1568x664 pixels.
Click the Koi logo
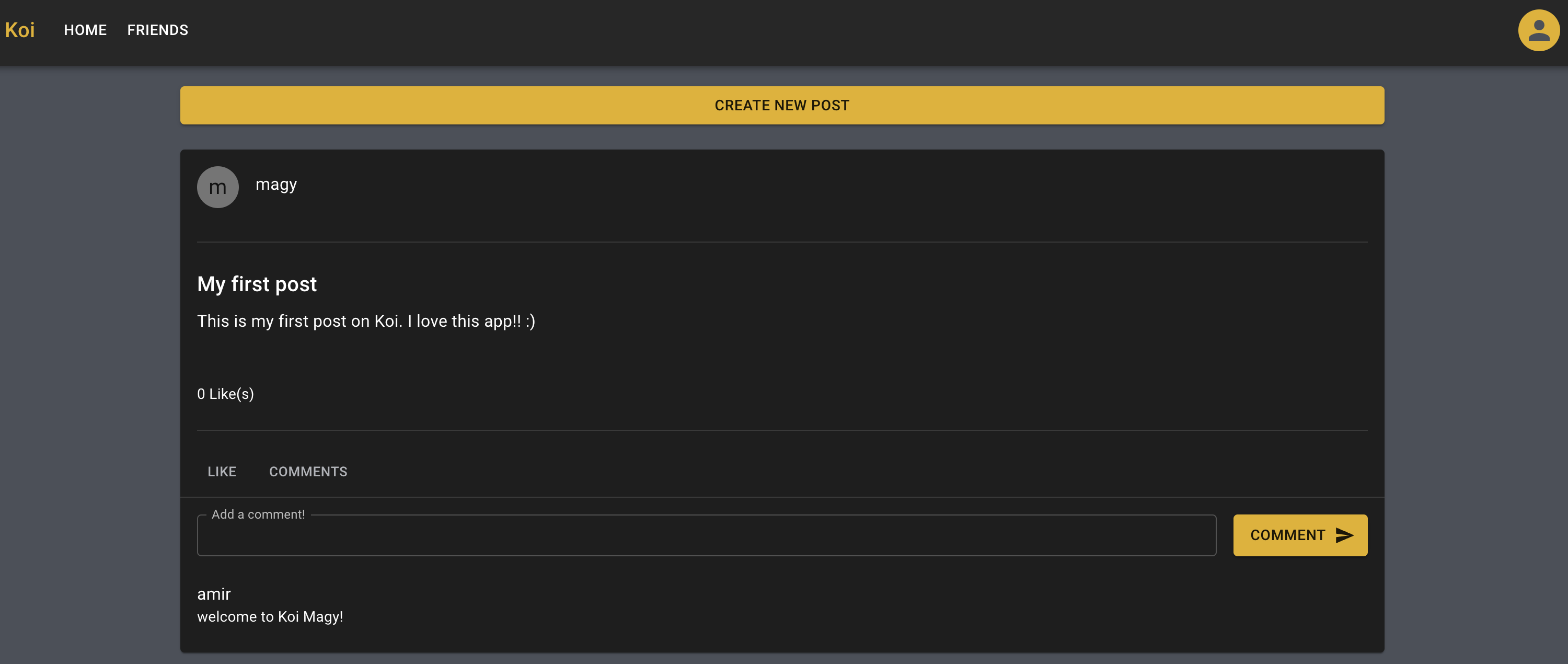(x=20, y=30)
